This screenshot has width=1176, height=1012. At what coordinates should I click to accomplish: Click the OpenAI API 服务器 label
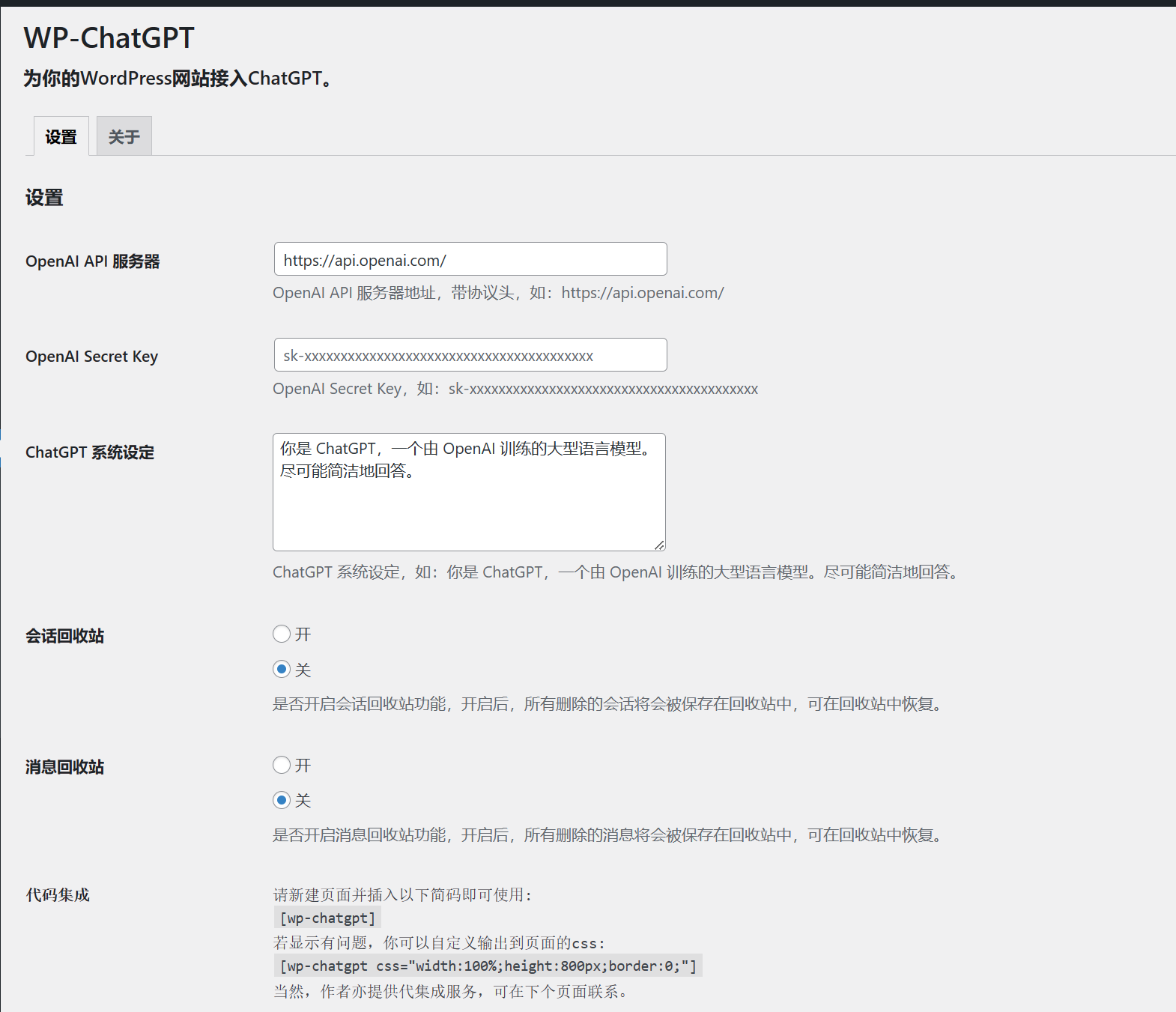tap(93, 261)
